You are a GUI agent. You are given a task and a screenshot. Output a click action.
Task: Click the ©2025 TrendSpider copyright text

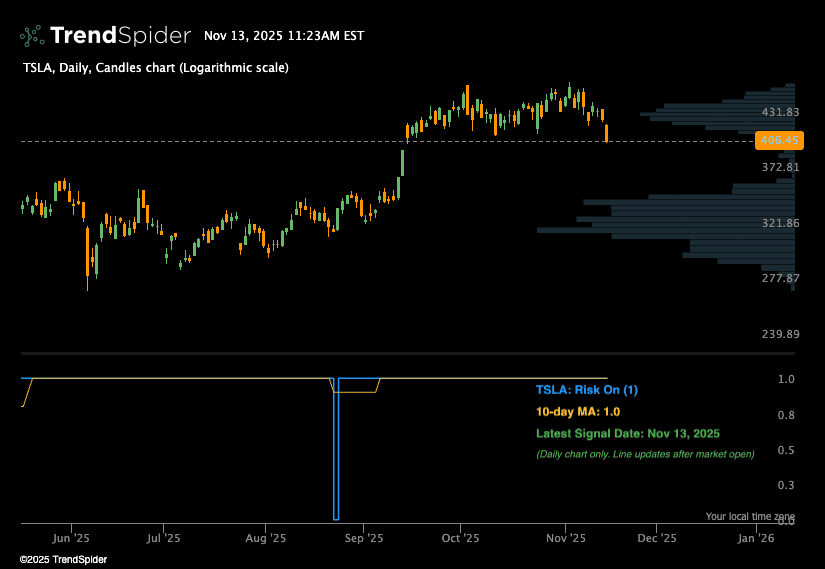point(63,560)
